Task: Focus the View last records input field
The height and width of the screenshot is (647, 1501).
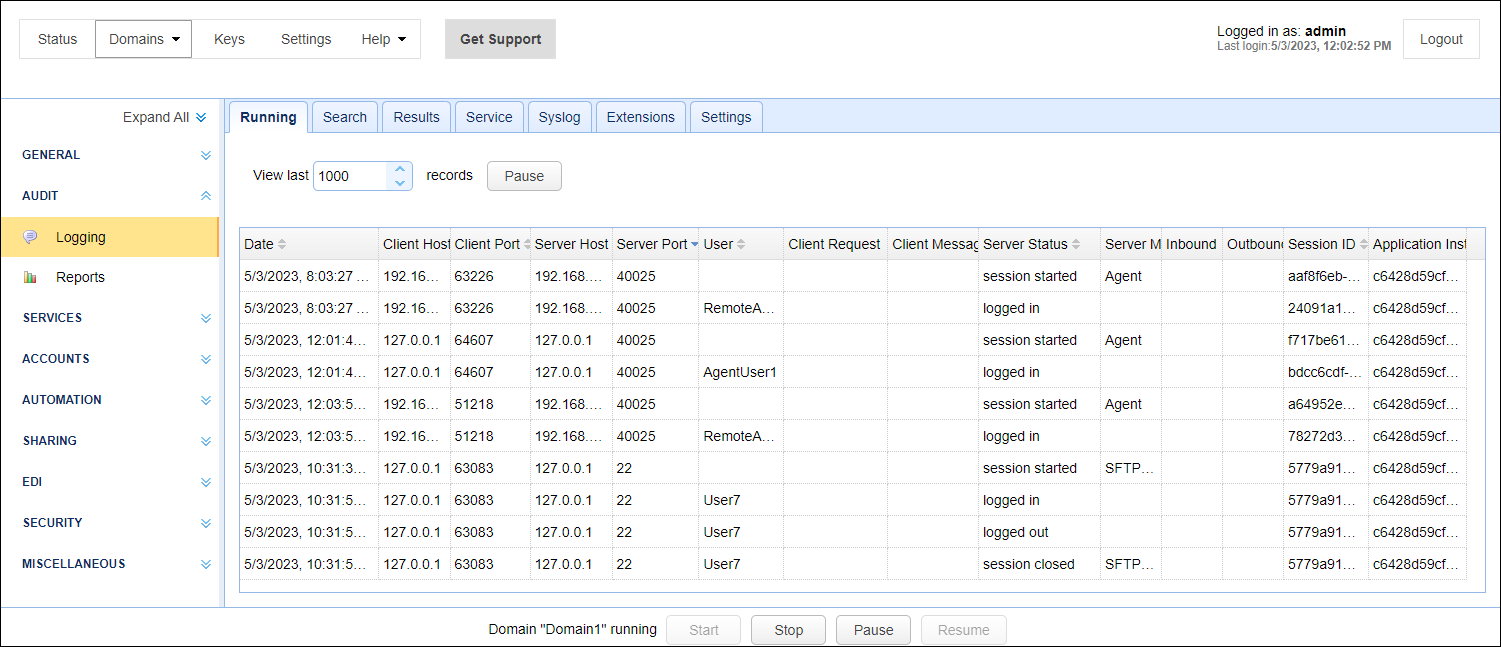Action: pyautogui.click(x=351, y=176)
